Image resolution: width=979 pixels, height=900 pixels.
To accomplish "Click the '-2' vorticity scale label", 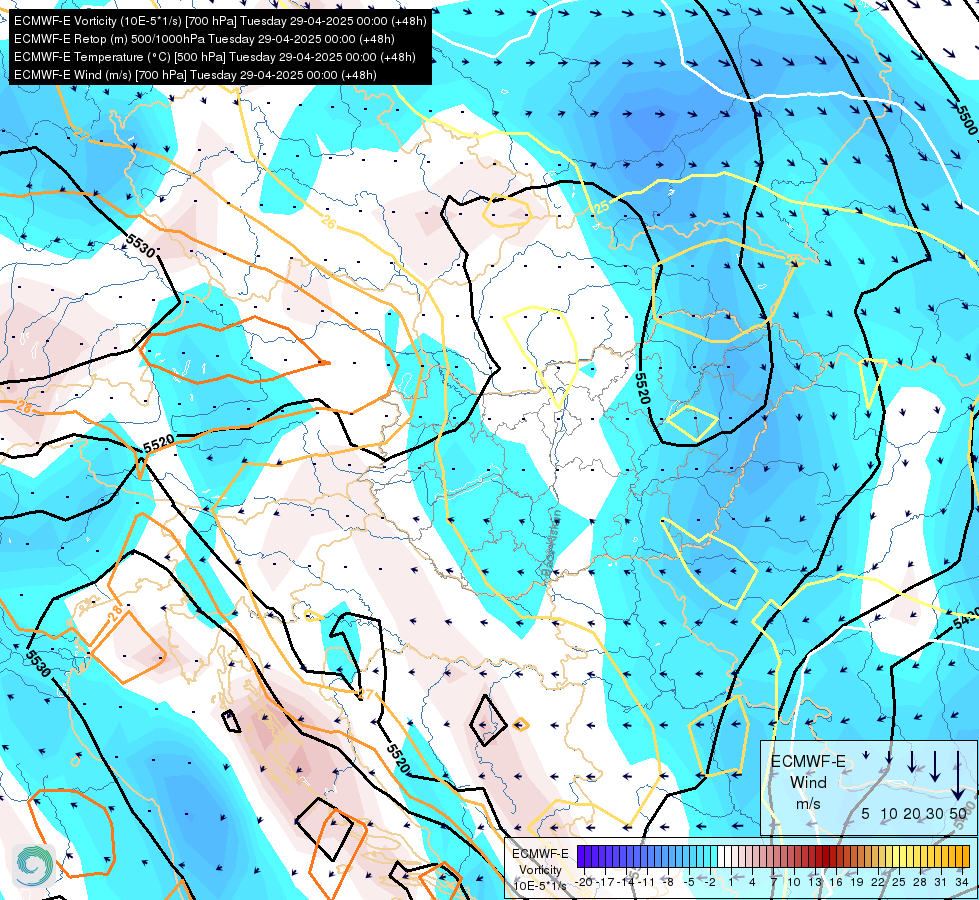I will tap(711, 883).
